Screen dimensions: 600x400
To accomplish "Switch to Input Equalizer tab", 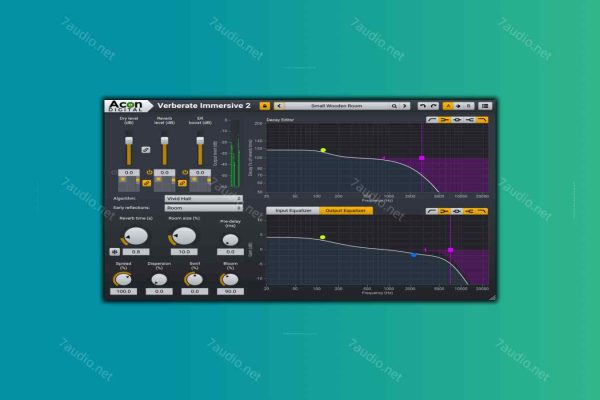I will [293, 211].
